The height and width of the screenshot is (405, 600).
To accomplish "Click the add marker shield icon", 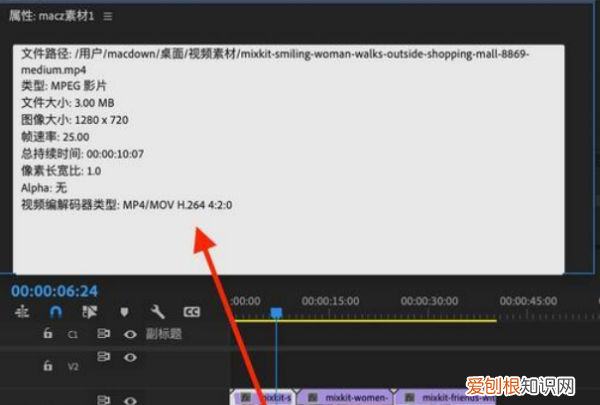I will [124, 312].
